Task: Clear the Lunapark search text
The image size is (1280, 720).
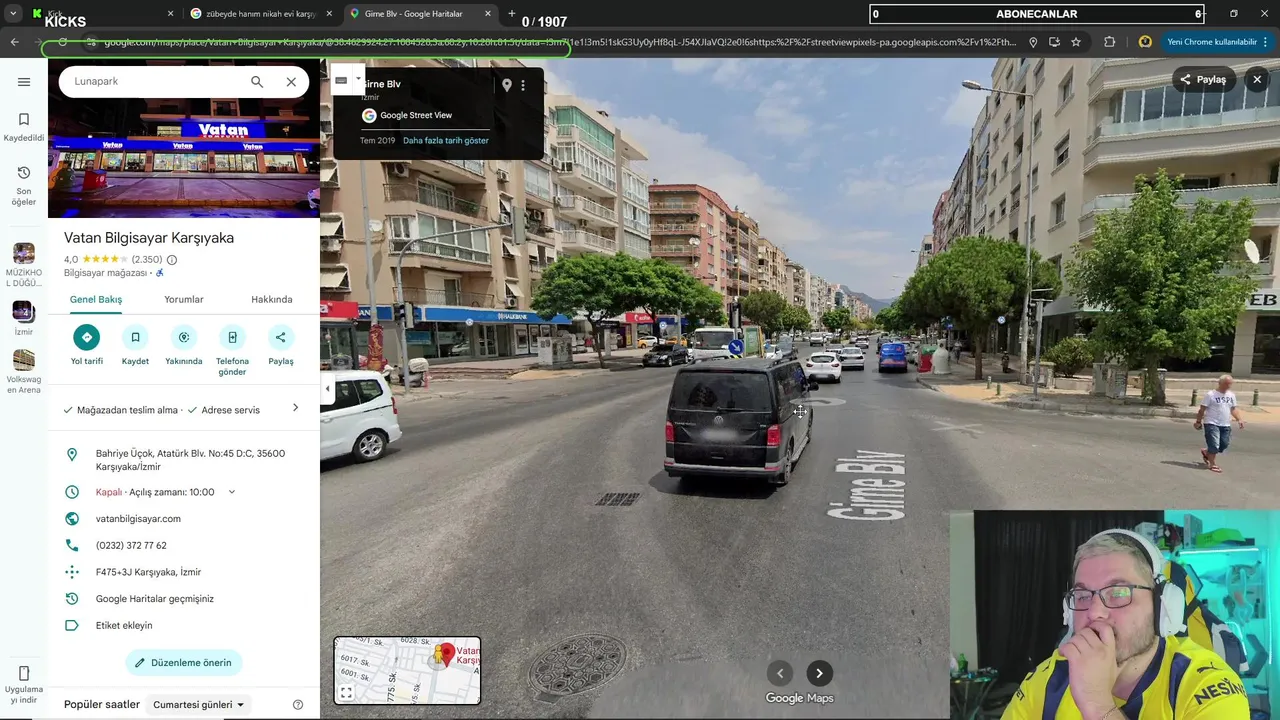Action: 291,82
